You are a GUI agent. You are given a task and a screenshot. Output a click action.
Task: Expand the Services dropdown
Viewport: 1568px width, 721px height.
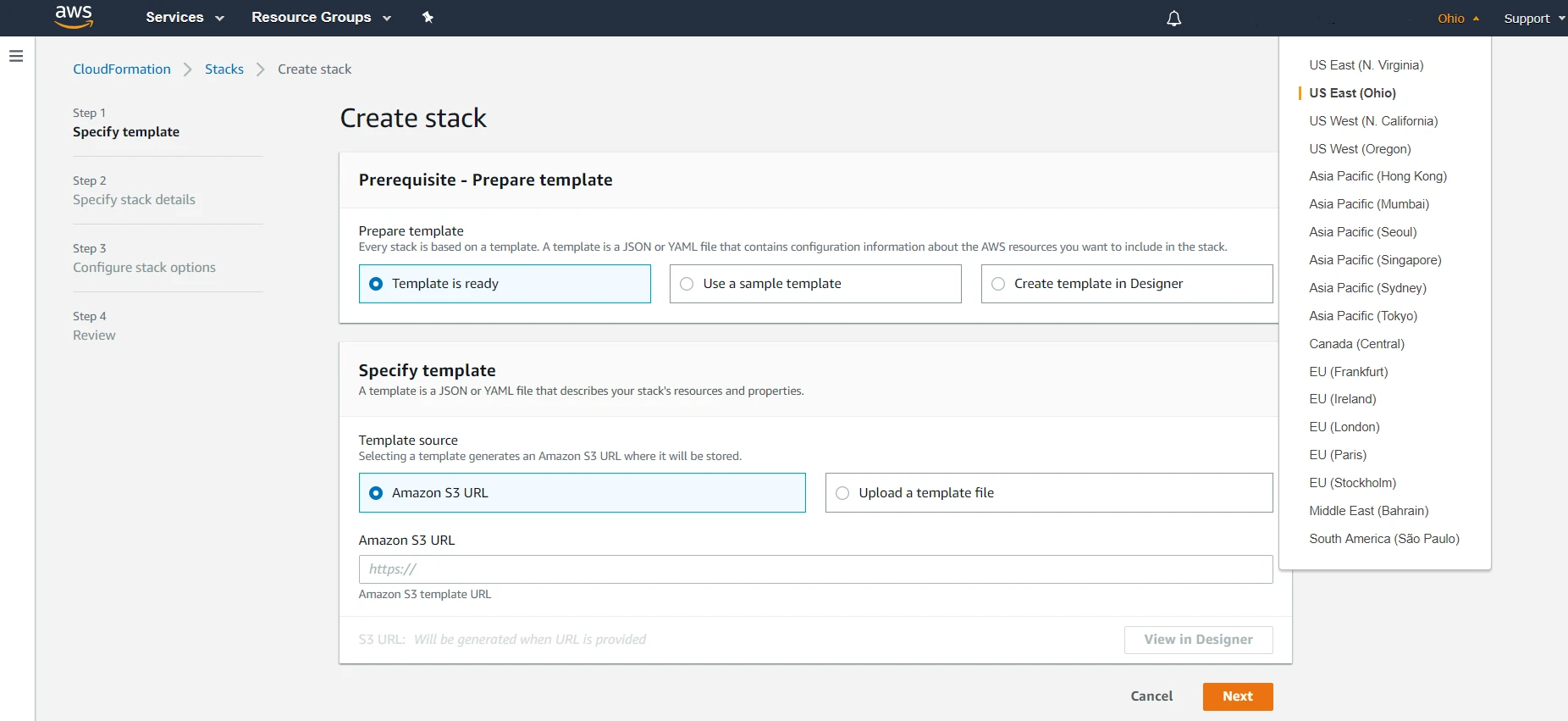click(184, 17)
